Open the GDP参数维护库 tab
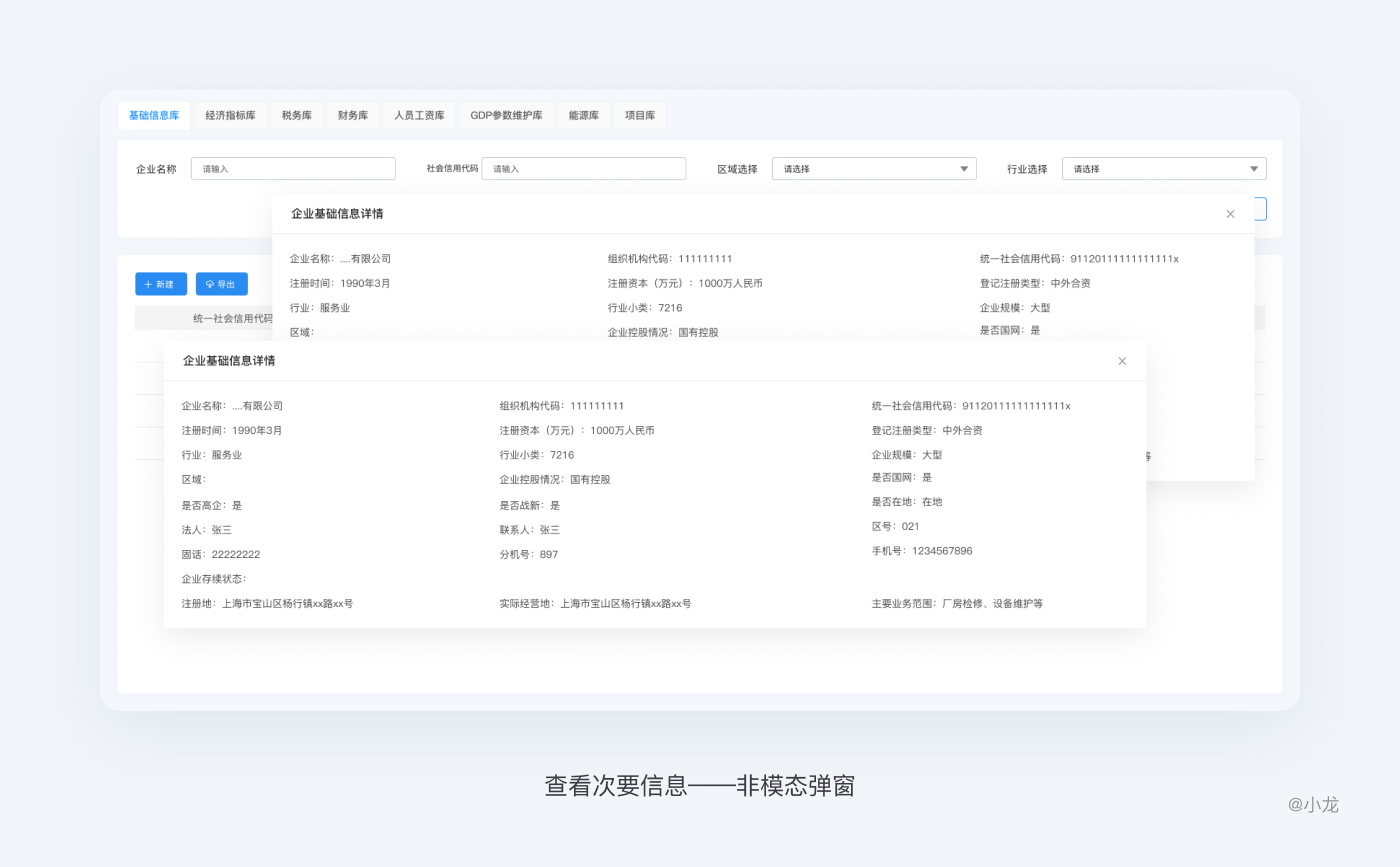The height and width of the screenshot is (867, 1400). pos(506,116)
